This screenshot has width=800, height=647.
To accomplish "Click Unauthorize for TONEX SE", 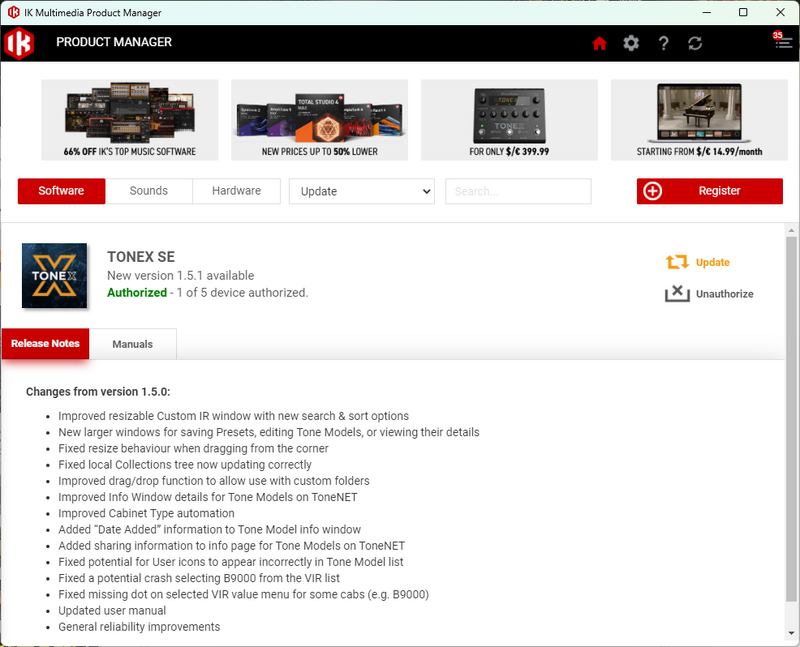I will pos(724,294).
